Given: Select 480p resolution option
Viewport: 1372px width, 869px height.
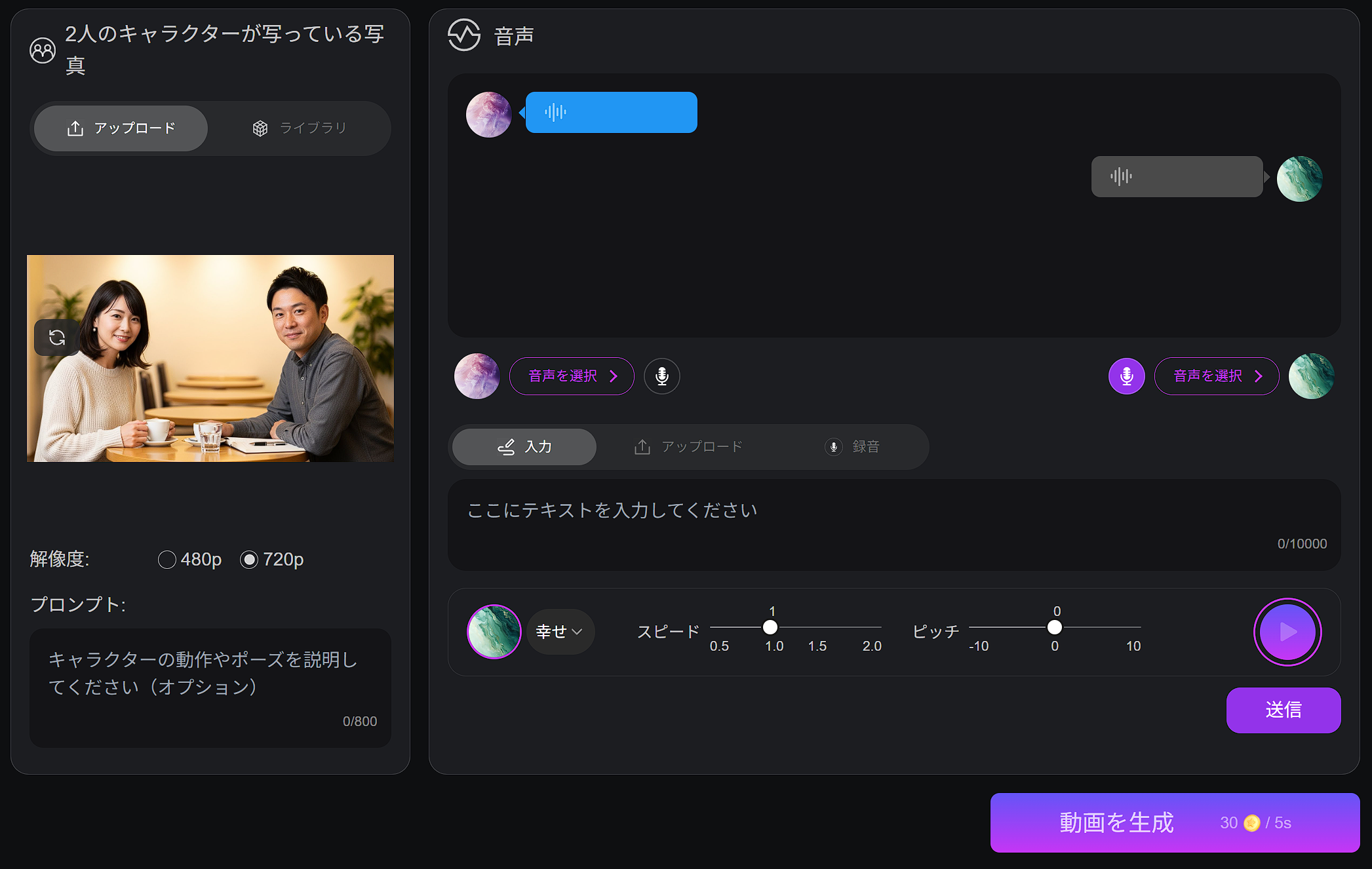Looking at the screenshot, I should click(167, 560).
